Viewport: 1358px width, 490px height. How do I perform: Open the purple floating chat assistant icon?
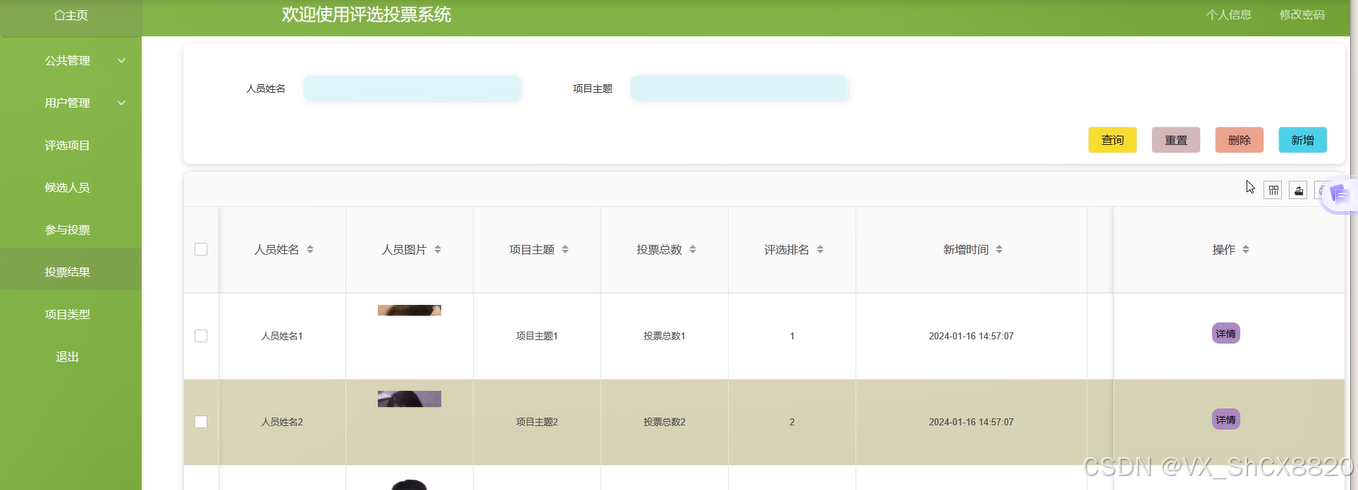1340,195
